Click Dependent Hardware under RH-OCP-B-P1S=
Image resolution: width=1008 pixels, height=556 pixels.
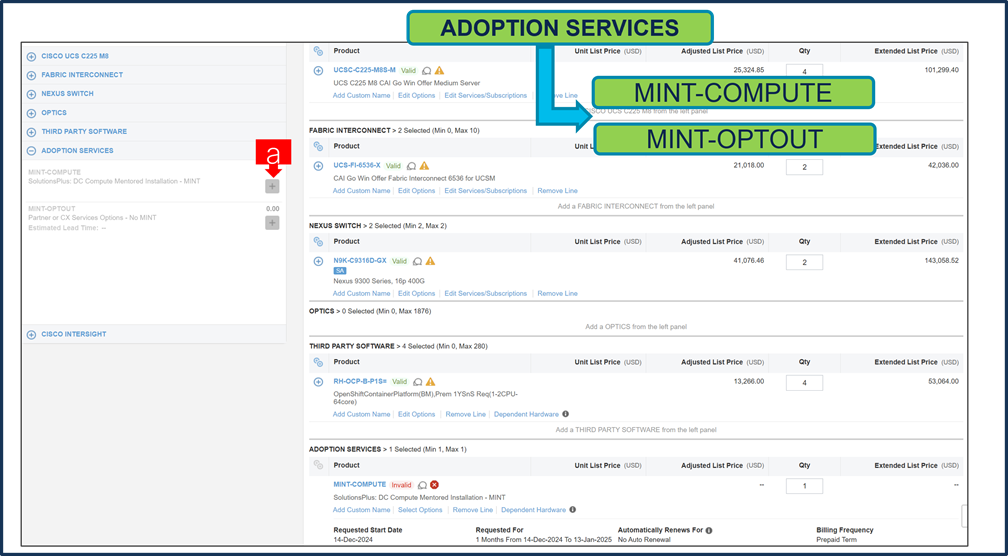pos(526,414)
